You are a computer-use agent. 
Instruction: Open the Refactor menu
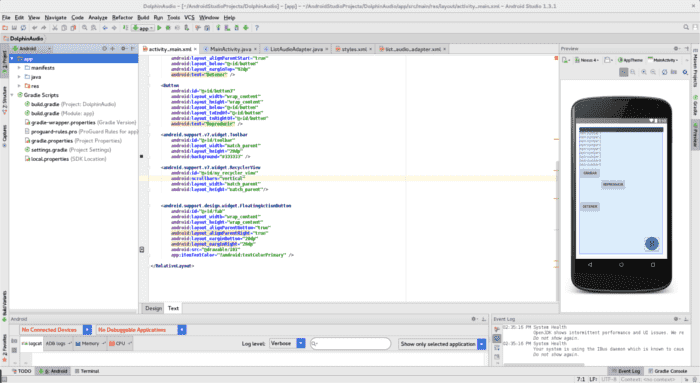coord(122,17)
